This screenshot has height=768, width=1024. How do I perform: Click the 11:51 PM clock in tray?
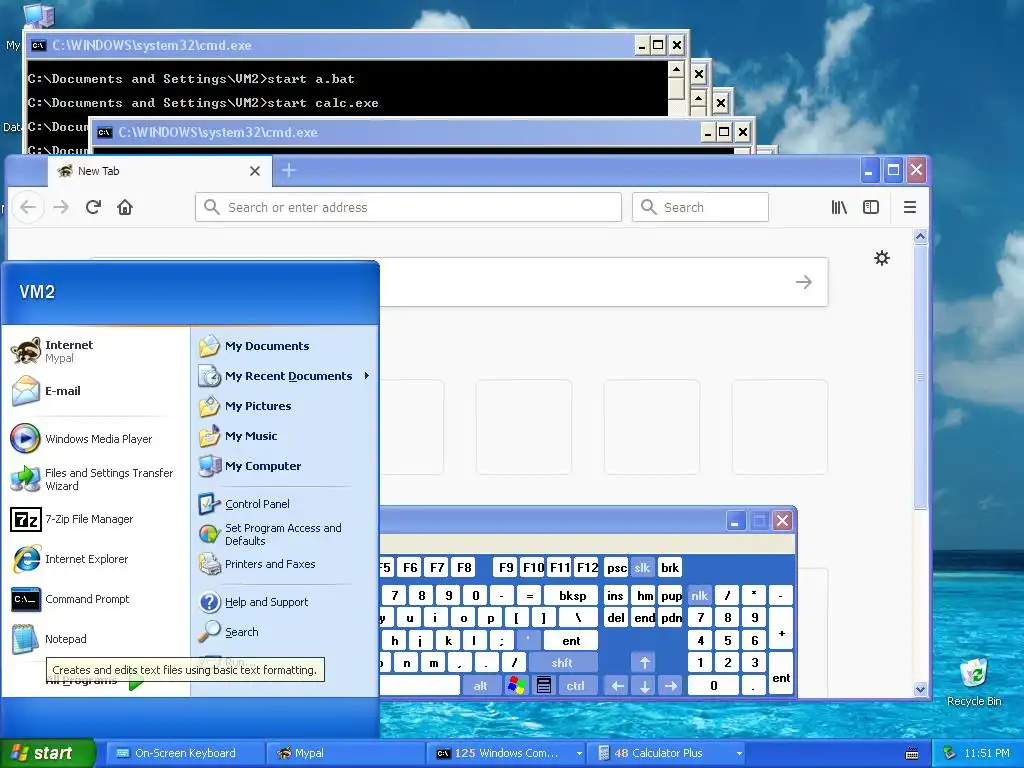[x=987, y=754]
